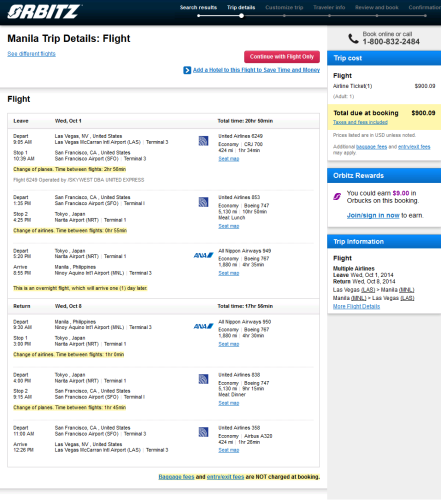Open Join/sign in now link
The height and width of the screenshot is (500, 441).
click(373, 215)
